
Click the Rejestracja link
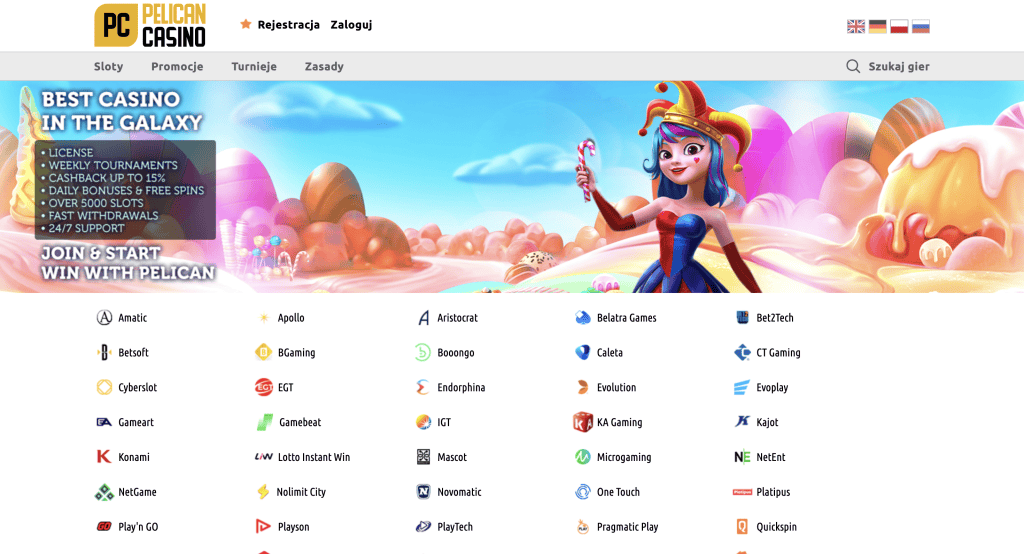(x=289, y=24)
